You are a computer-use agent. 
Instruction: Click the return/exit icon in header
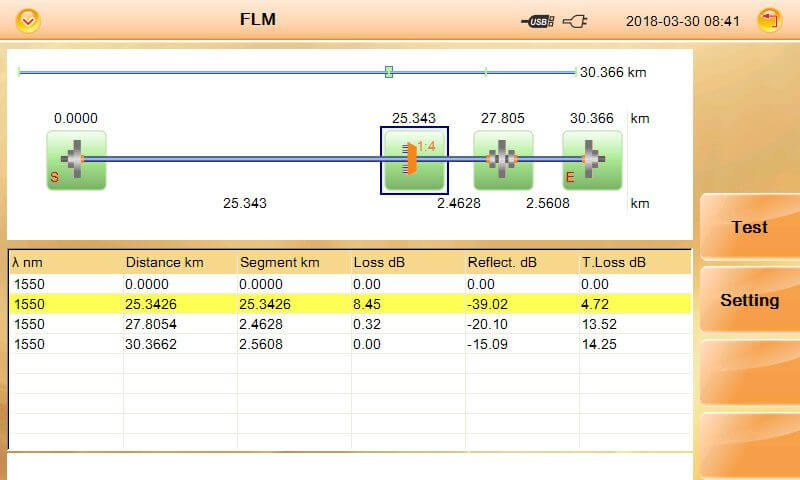pos(769,20)
